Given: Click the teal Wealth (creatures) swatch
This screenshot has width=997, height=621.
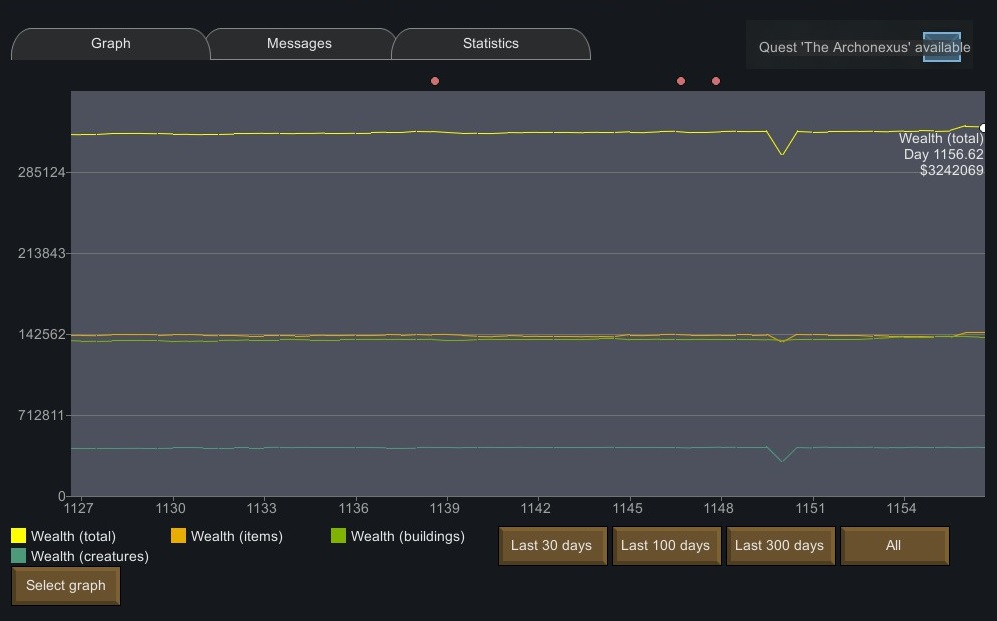Looking at the screenshot, I should (18, 556).
